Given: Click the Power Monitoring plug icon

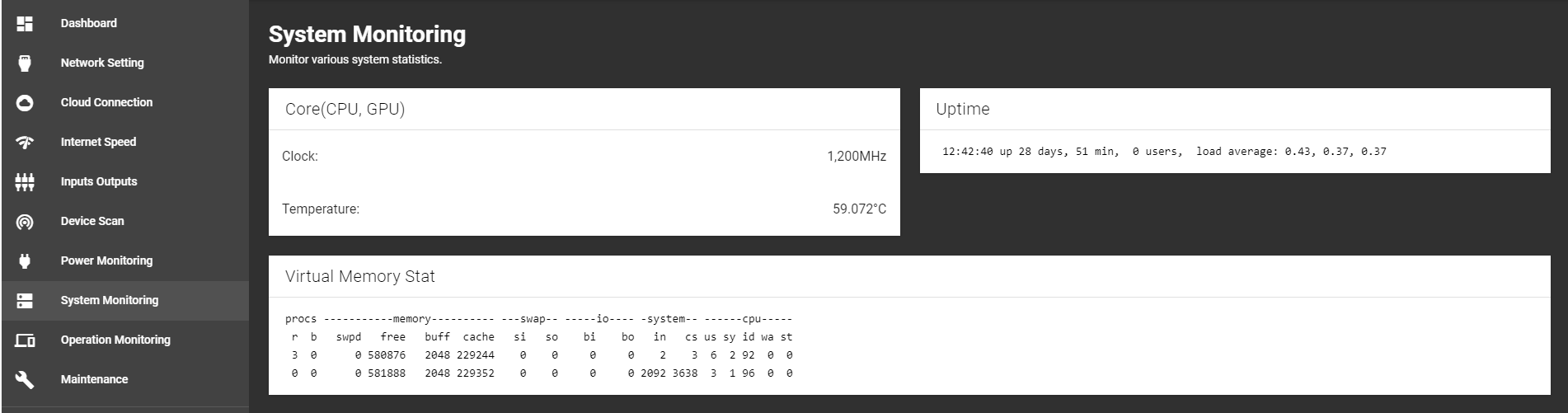Looking at the screenshot, I should click(x=25, y=261).
